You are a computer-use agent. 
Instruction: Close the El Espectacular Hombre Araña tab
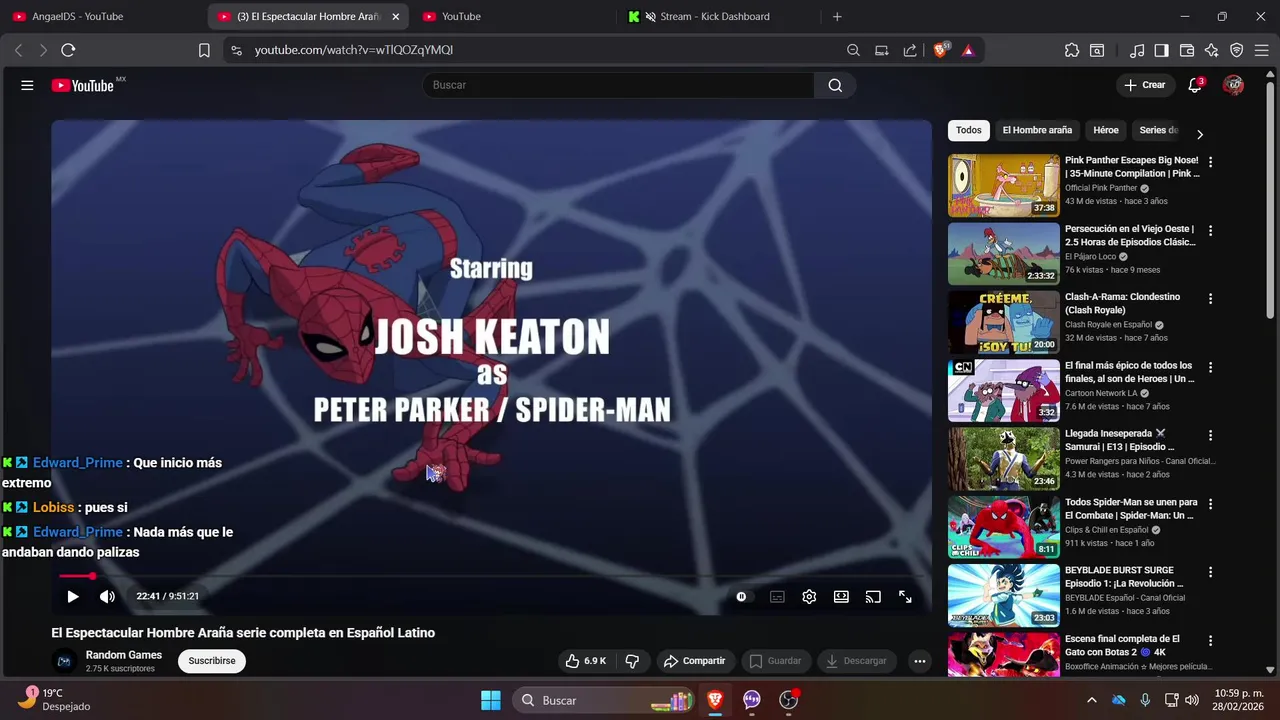click(x=395, y=16)
